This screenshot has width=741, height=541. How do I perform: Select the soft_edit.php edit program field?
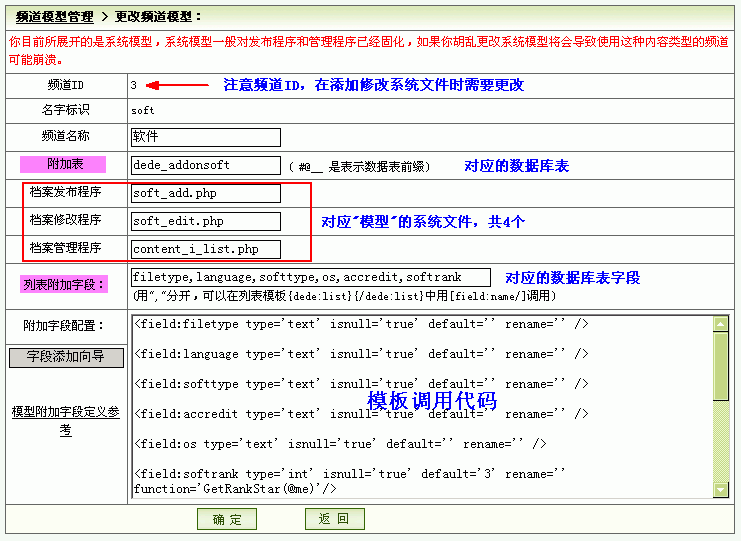[x=206, y=221]
